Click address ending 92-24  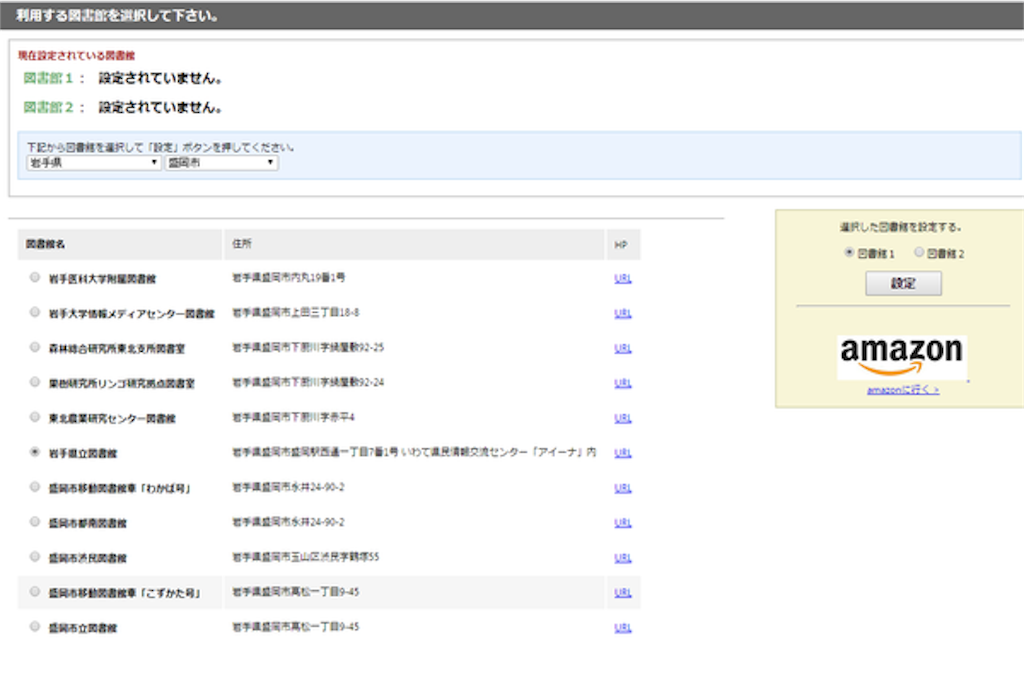308,382
